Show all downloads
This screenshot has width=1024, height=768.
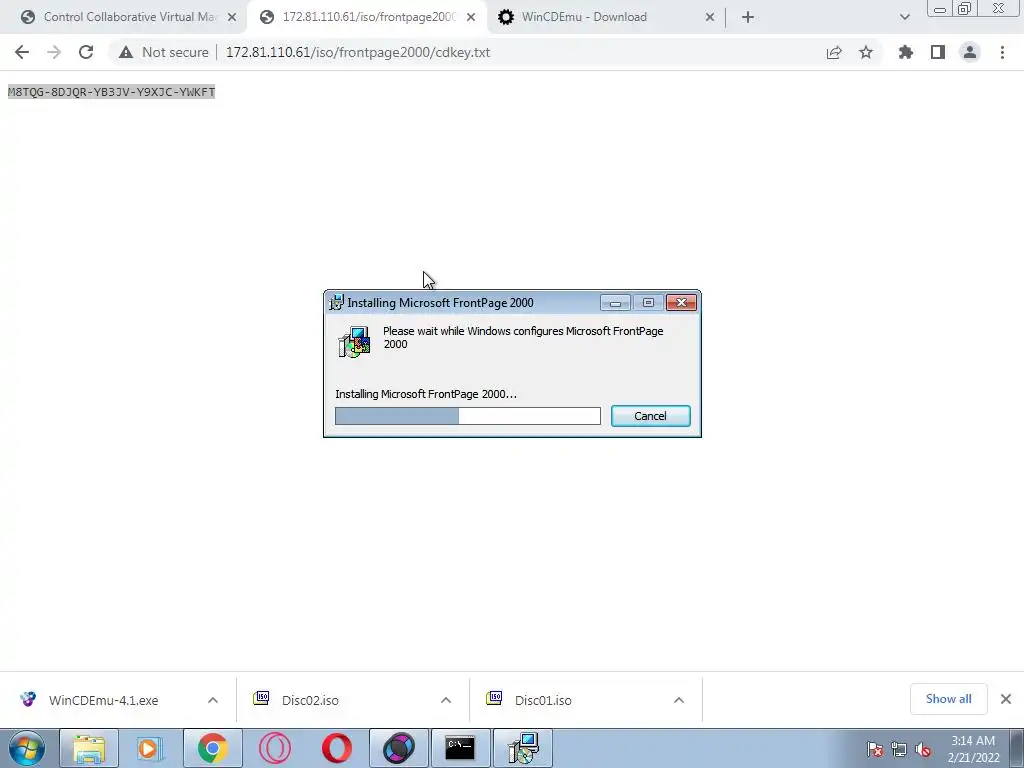[x=948, y=699]
